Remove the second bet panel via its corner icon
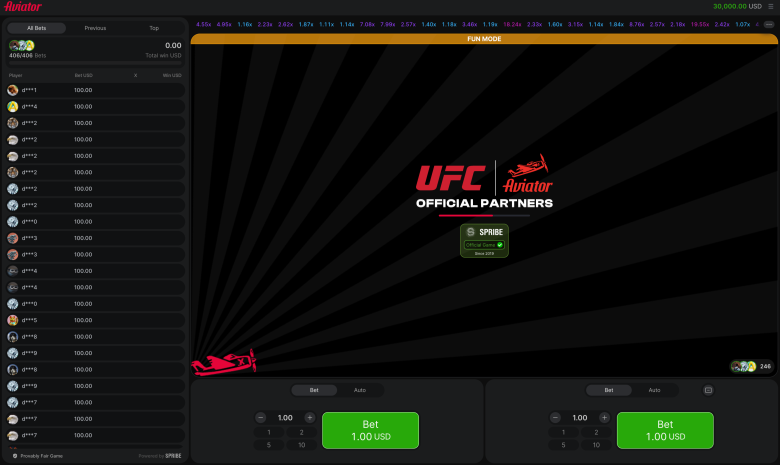Image resolution: width=780 pixels, height=465 pixels. click(x=708, y=390)
